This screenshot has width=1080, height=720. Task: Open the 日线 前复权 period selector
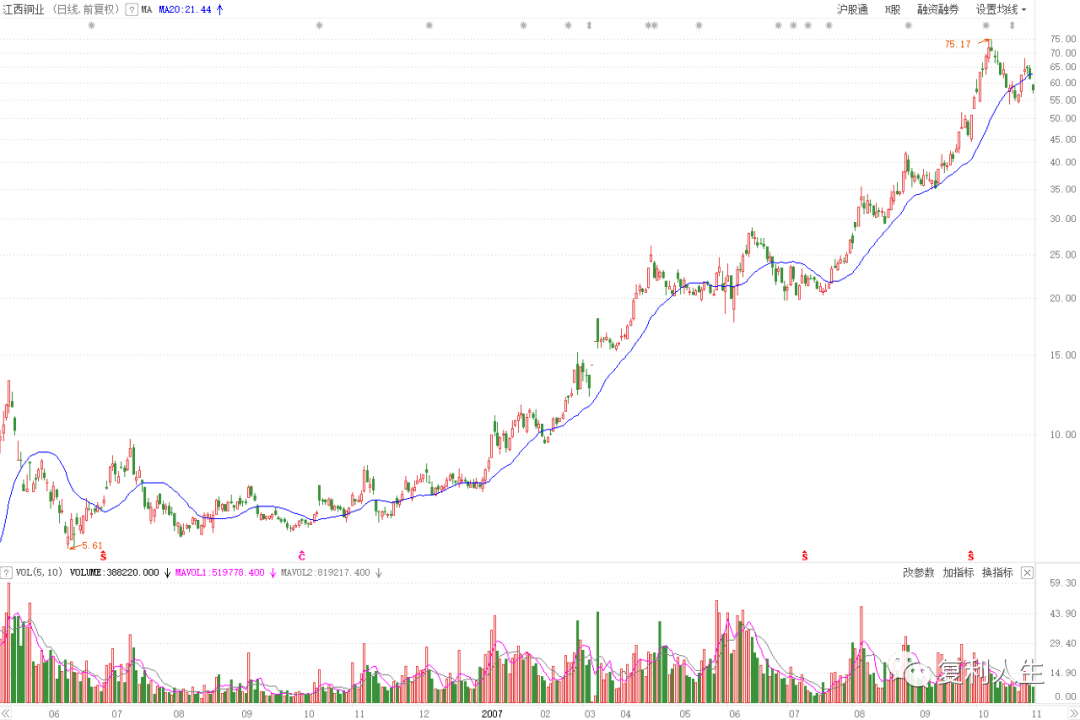pos(85,9)
